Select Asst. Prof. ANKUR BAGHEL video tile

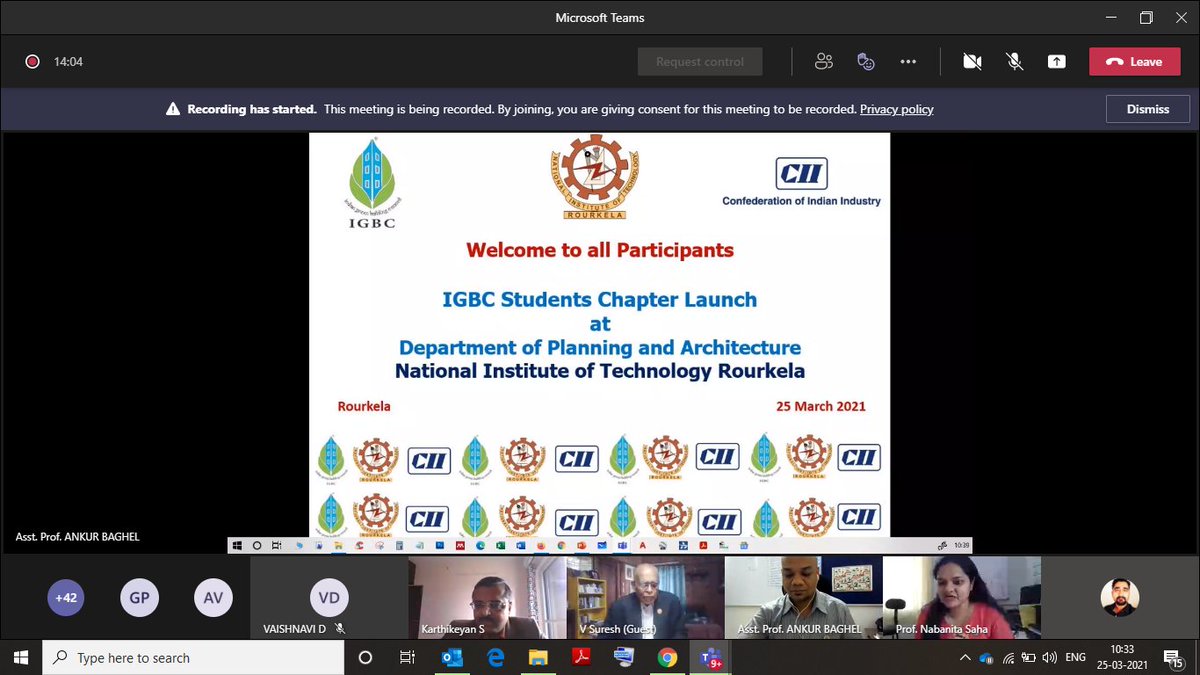803,598
